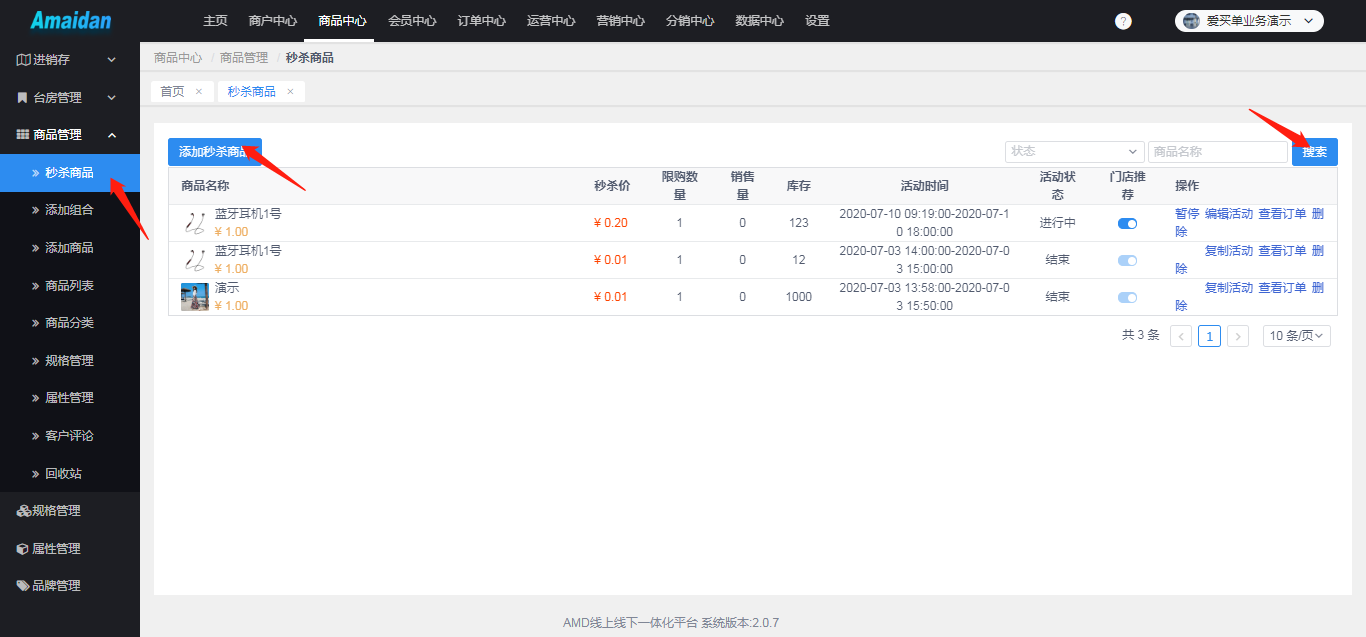Close the 秒杀商品 tab with its x

click(x=290, y=91)
